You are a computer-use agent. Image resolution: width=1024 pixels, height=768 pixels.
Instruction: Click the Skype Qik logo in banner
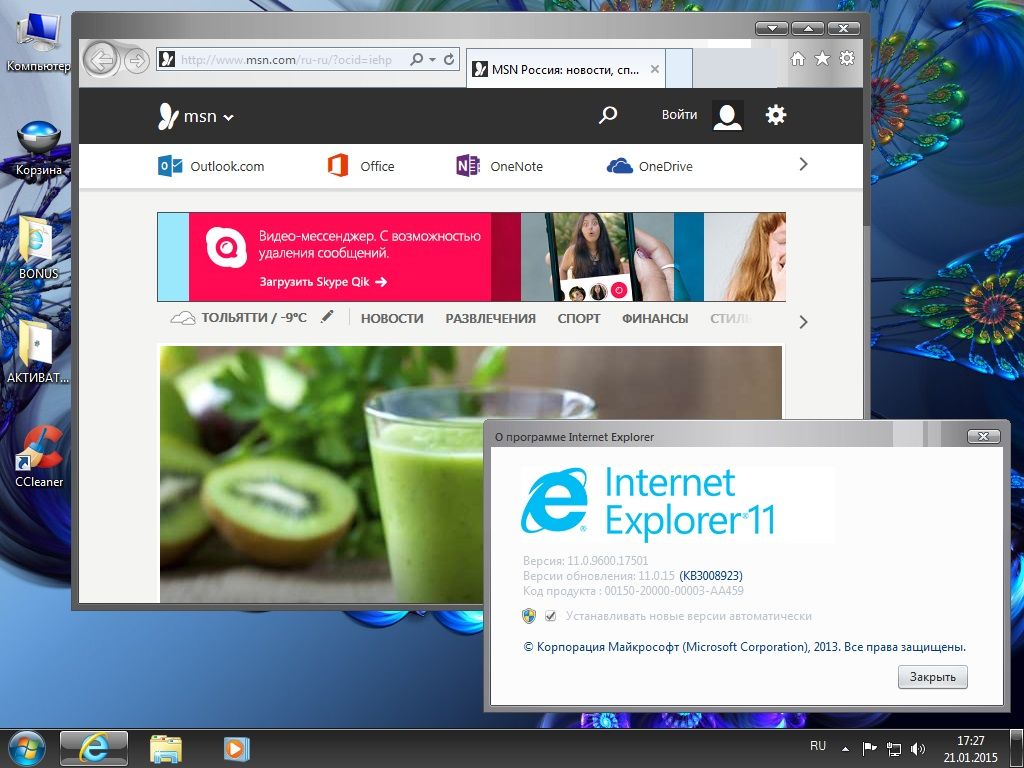[226, 248]
